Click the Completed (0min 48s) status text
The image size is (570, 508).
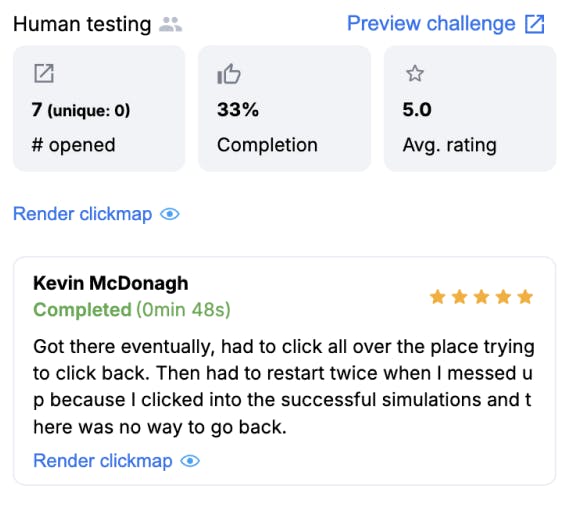(132, 310)
